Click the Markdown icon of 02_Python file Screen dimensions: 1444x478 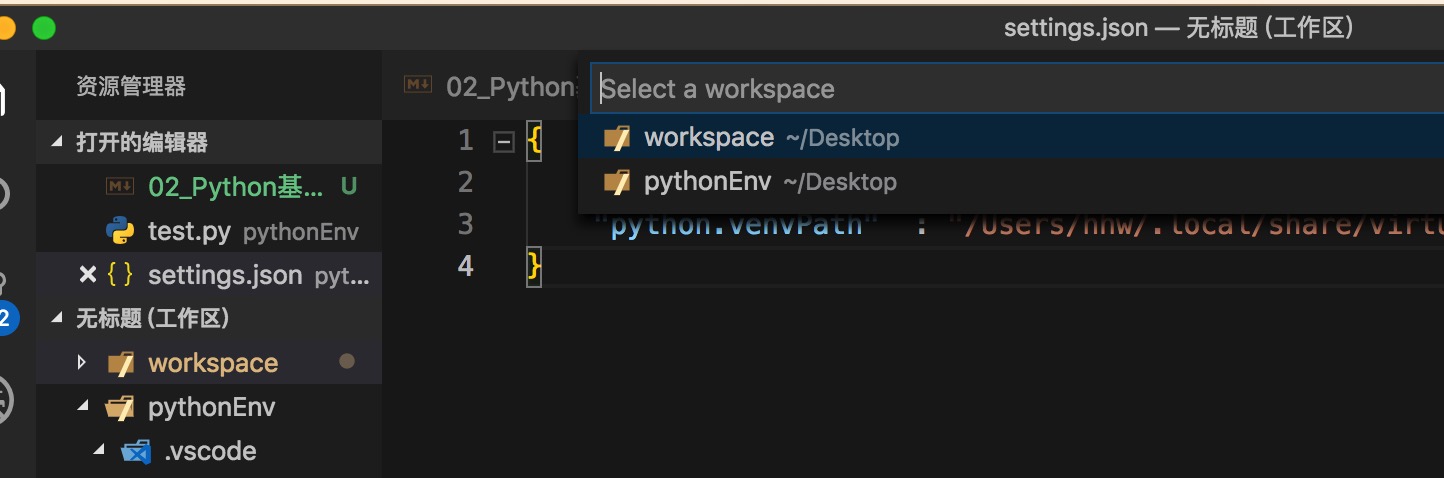[120, 187]
